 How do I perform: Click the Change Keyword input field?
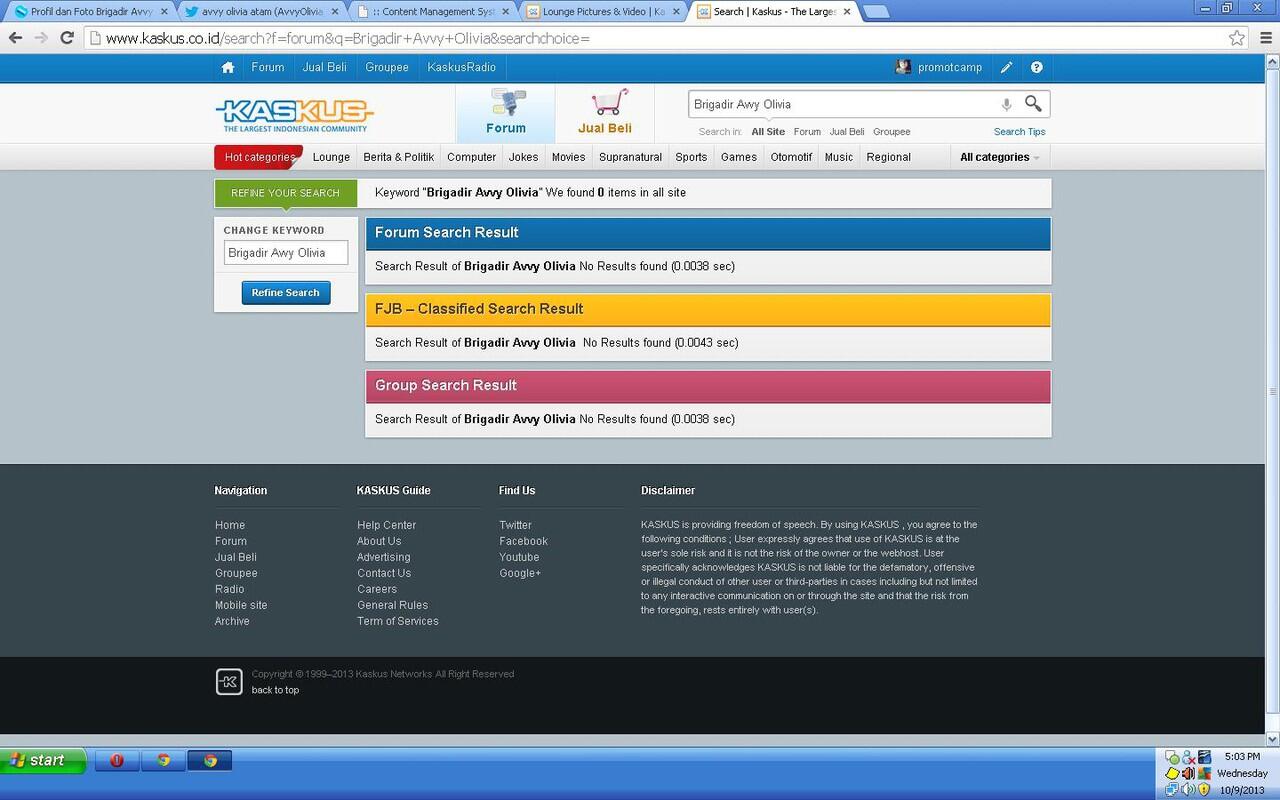286,253
